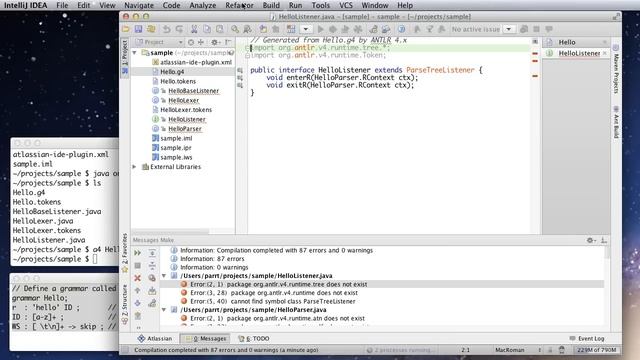The height and width of the screenshot is (360, 640).
Task: Open the Event Log button
Action: click(587, 338)
